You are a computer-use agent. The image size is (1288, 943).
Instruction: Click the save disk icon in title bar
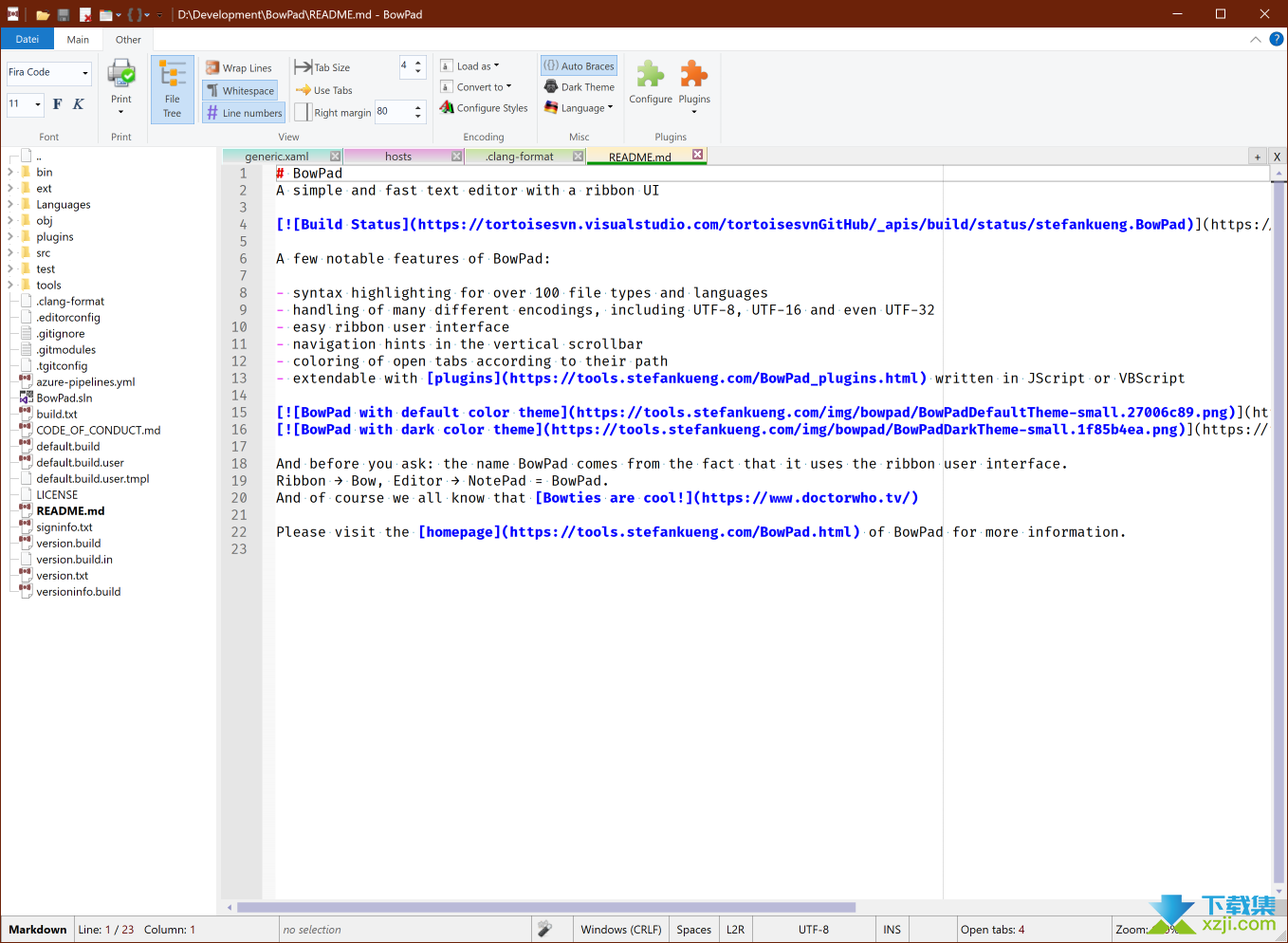tap(64, 14)
